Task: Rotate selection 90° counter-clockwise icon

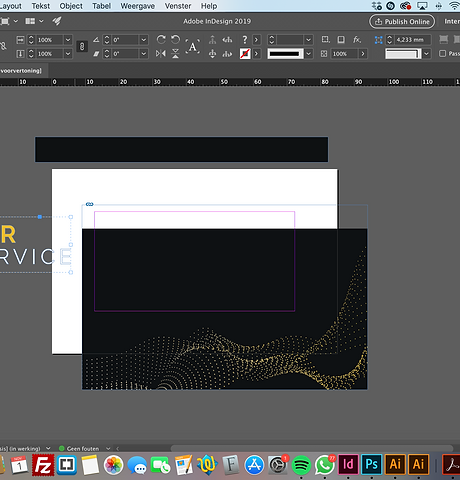Action: point(175,40)
